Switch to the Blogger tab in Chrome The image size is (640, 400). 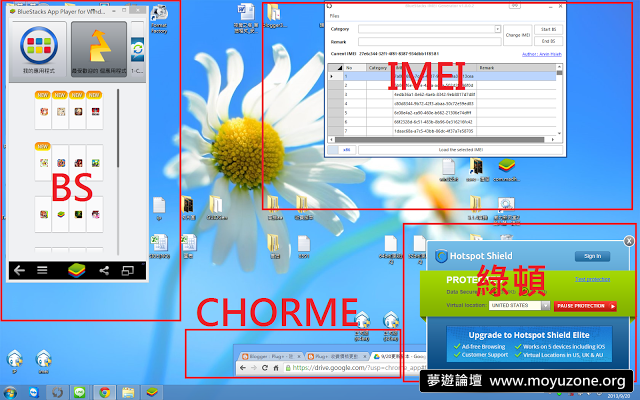271,356
